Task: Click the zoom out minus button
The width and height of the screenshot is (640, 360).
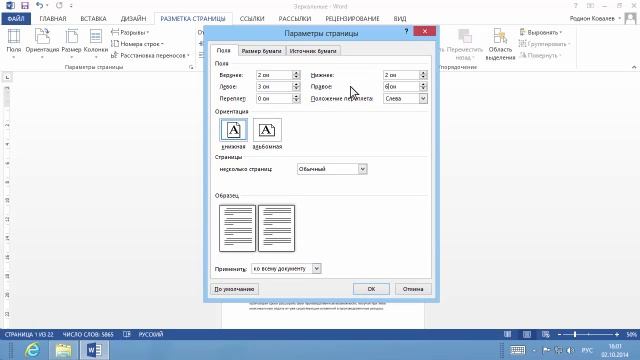Action: pos(560,334)
